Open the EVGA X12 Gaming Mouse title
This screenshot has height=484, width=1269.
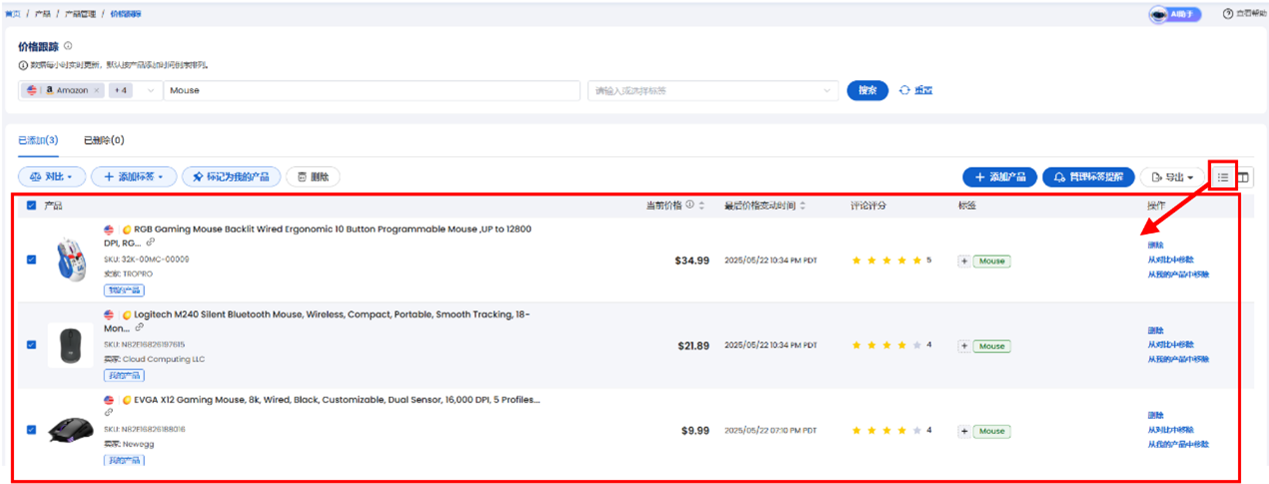[x=337, y=399]
